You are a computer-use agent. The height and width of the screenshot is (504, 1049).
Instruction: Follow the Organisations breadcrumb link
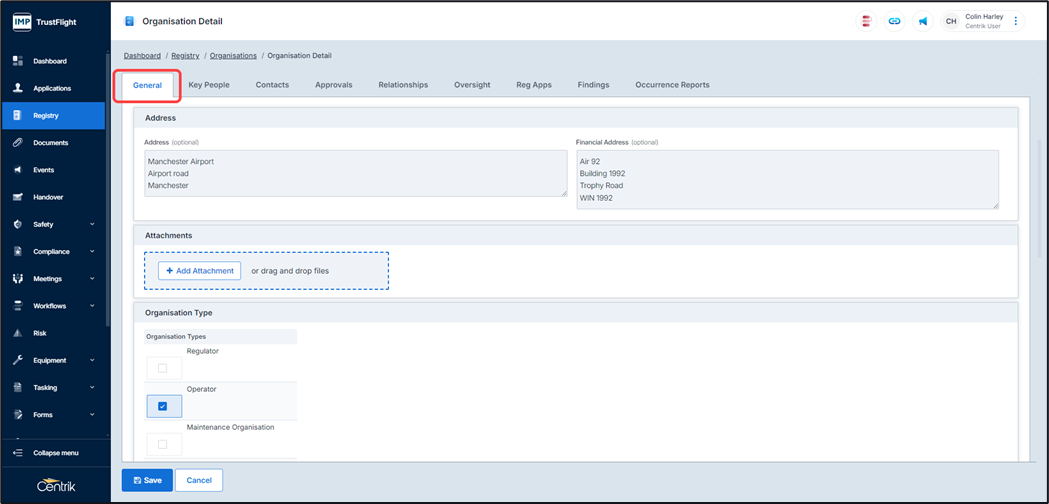233,56
